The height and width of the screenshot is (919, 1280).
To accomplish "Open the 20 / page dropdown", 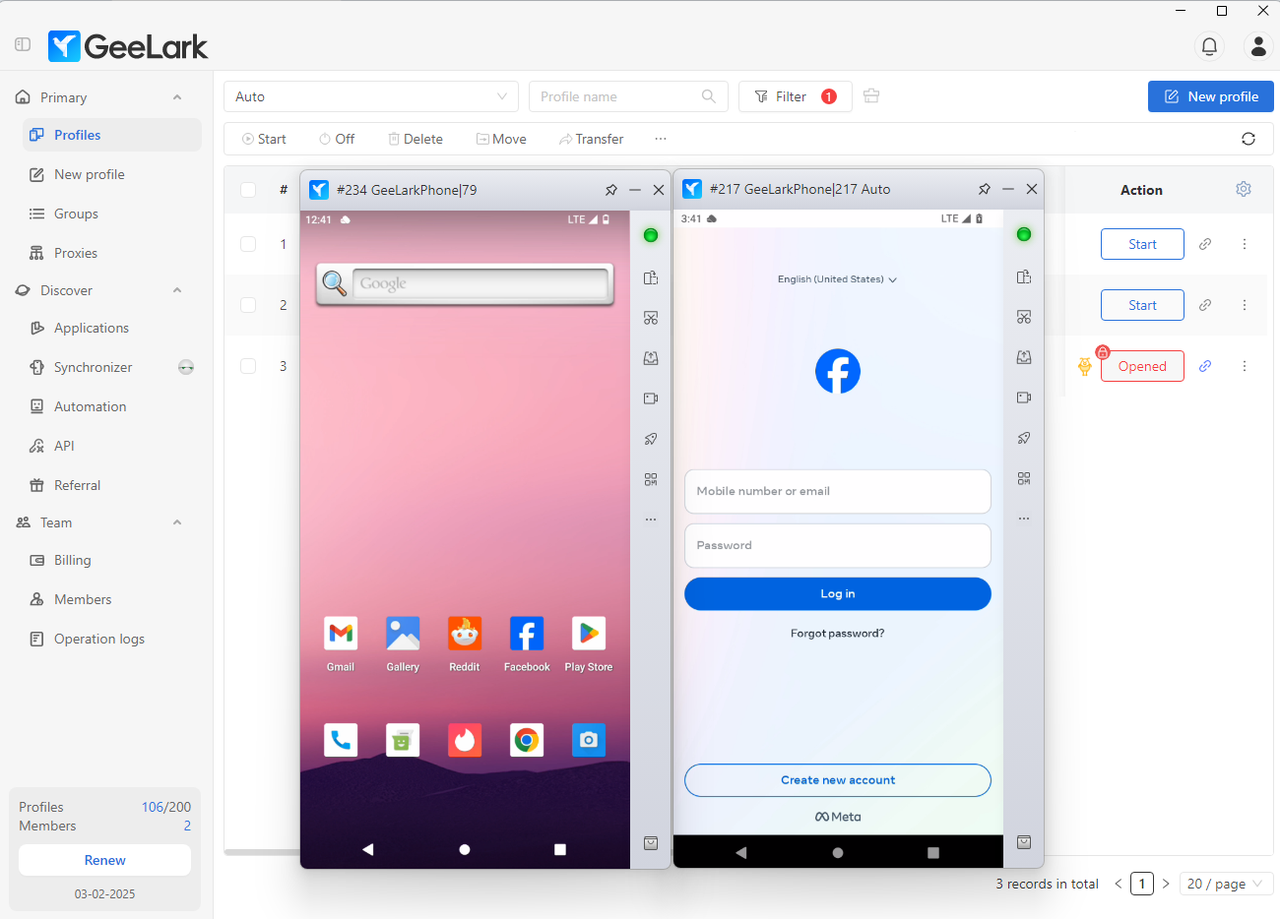I will (1226, 884).
